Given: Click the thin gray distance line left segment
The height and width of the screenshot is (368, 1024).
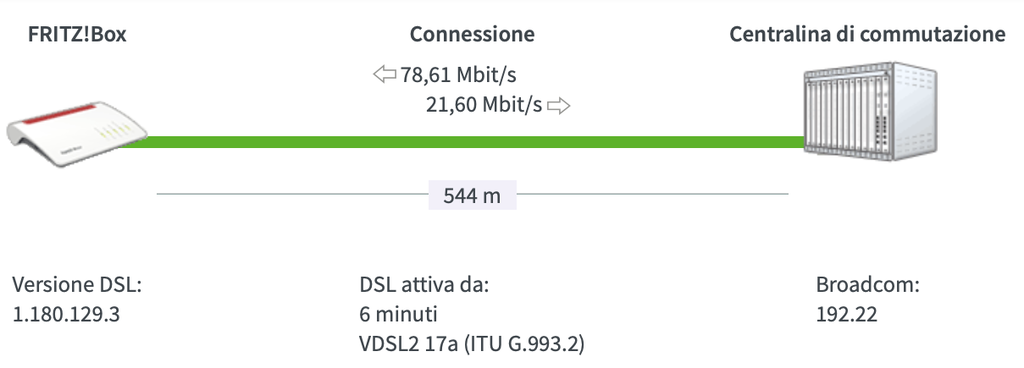Looking at the screenshot, I should pos(293,194).
